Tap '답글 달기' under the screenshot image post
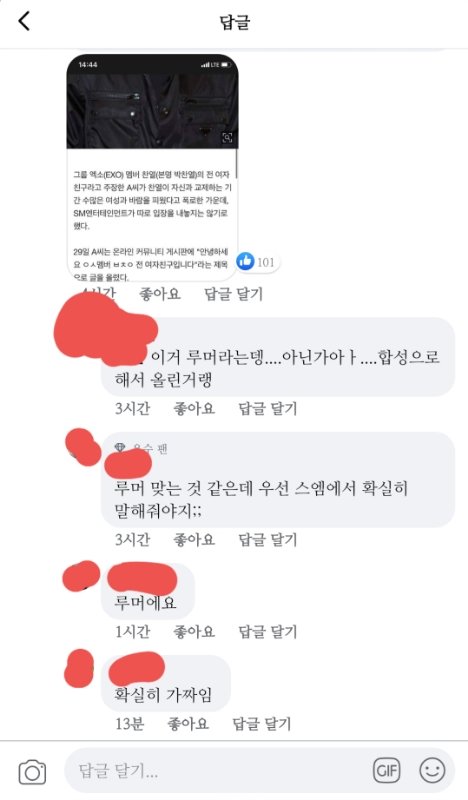468x800 pixels. pos(233,294)
